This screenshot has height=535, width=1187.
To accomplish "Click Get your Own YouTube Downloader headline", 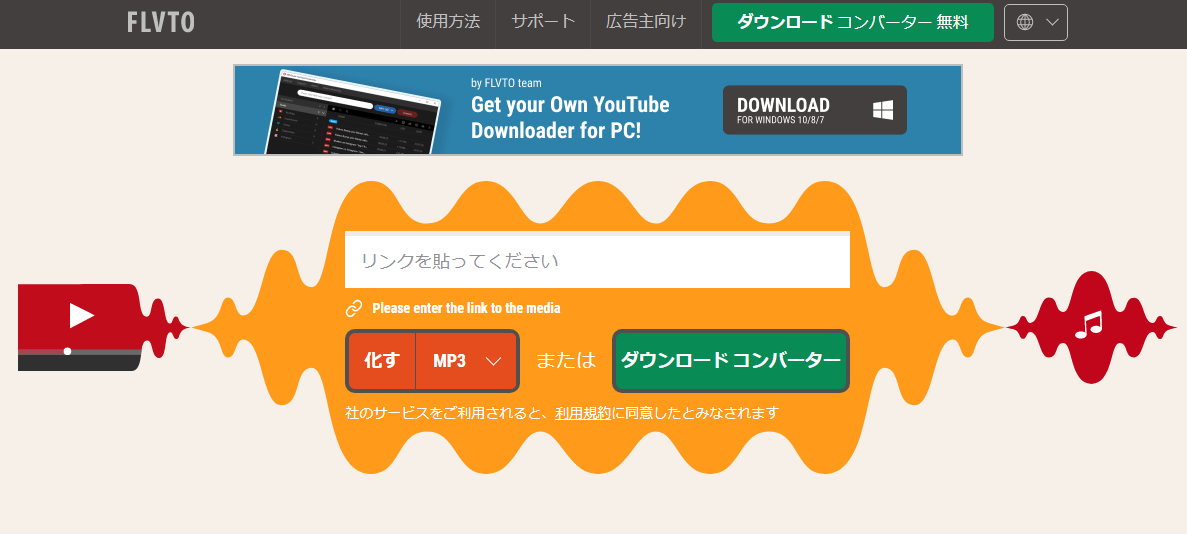I will tap(570, 117).
